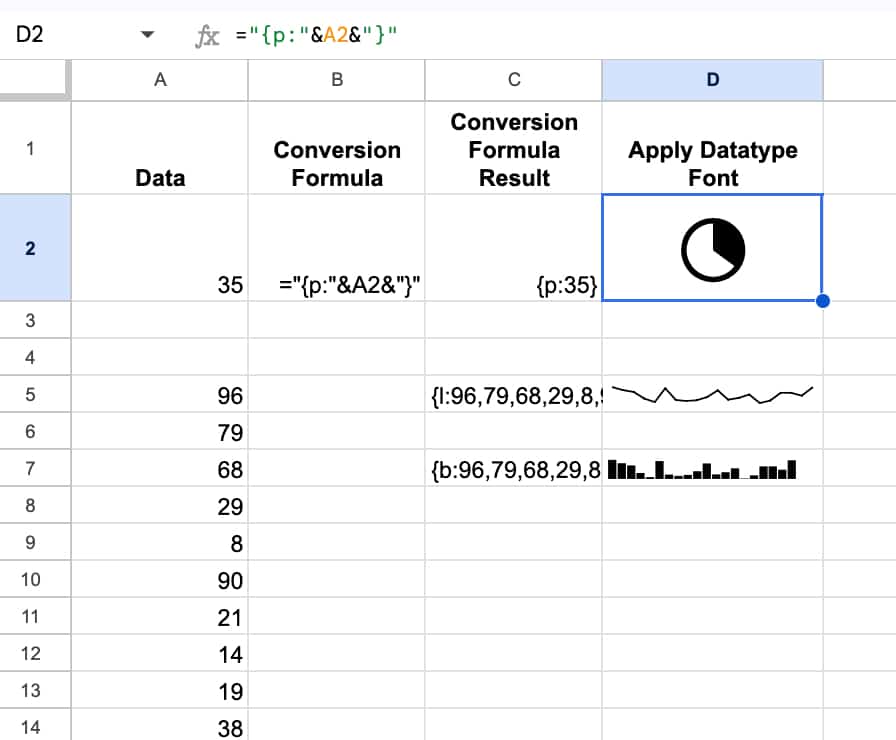Click into the formula bar text
The image size is (896, 740).
(x=316, y=35)
